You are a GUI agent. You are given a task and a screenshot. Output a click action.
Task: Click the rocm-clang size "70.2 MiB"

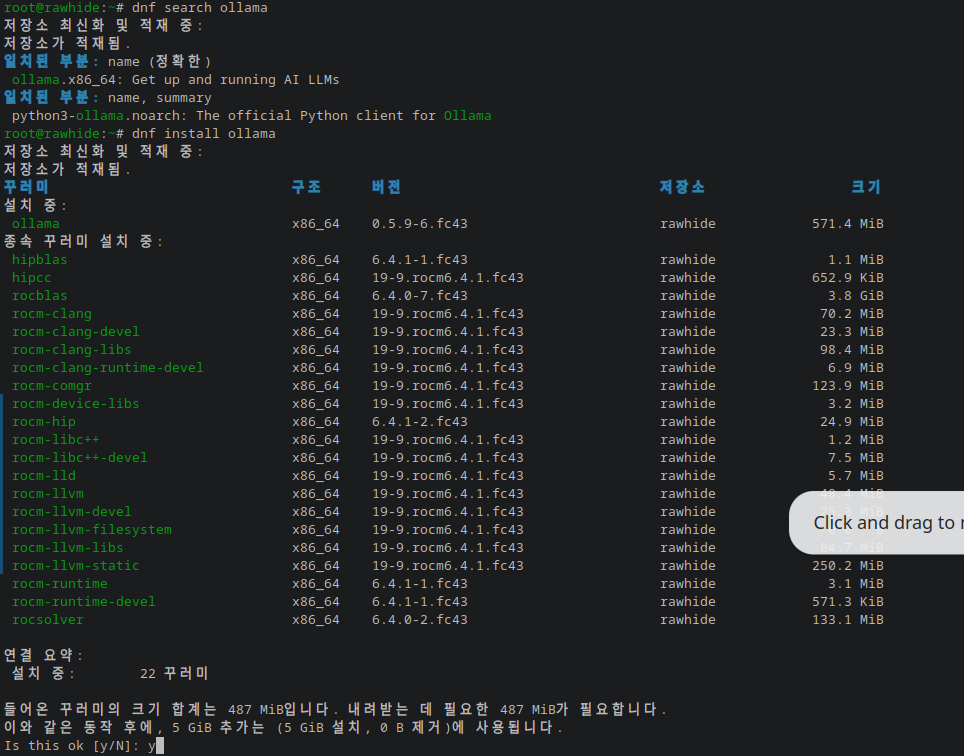[x=852, y=313]
